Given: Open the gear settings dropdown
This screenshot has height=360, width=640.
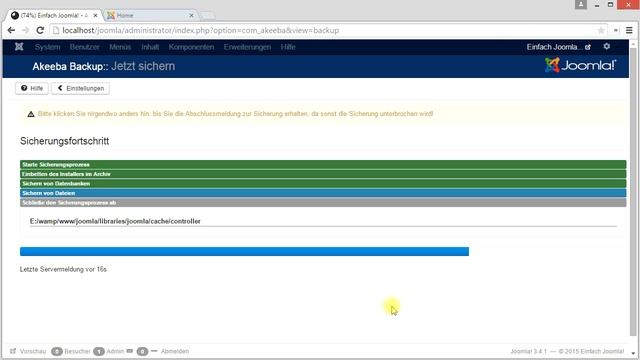Looking at the screenshot, I should coord(607,47).
